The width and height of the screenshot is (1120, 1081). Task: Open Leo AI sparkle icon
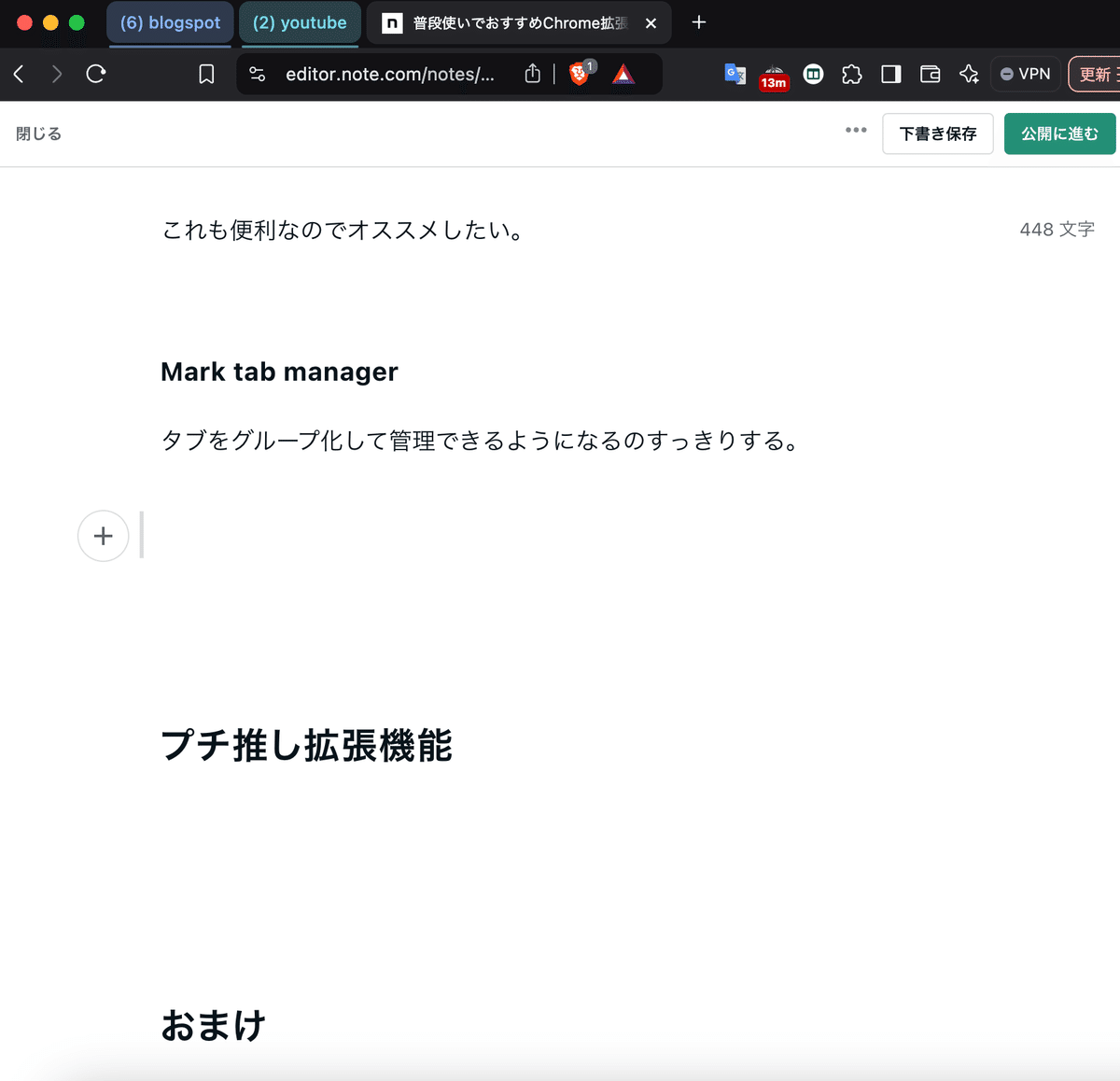[969, 74]
